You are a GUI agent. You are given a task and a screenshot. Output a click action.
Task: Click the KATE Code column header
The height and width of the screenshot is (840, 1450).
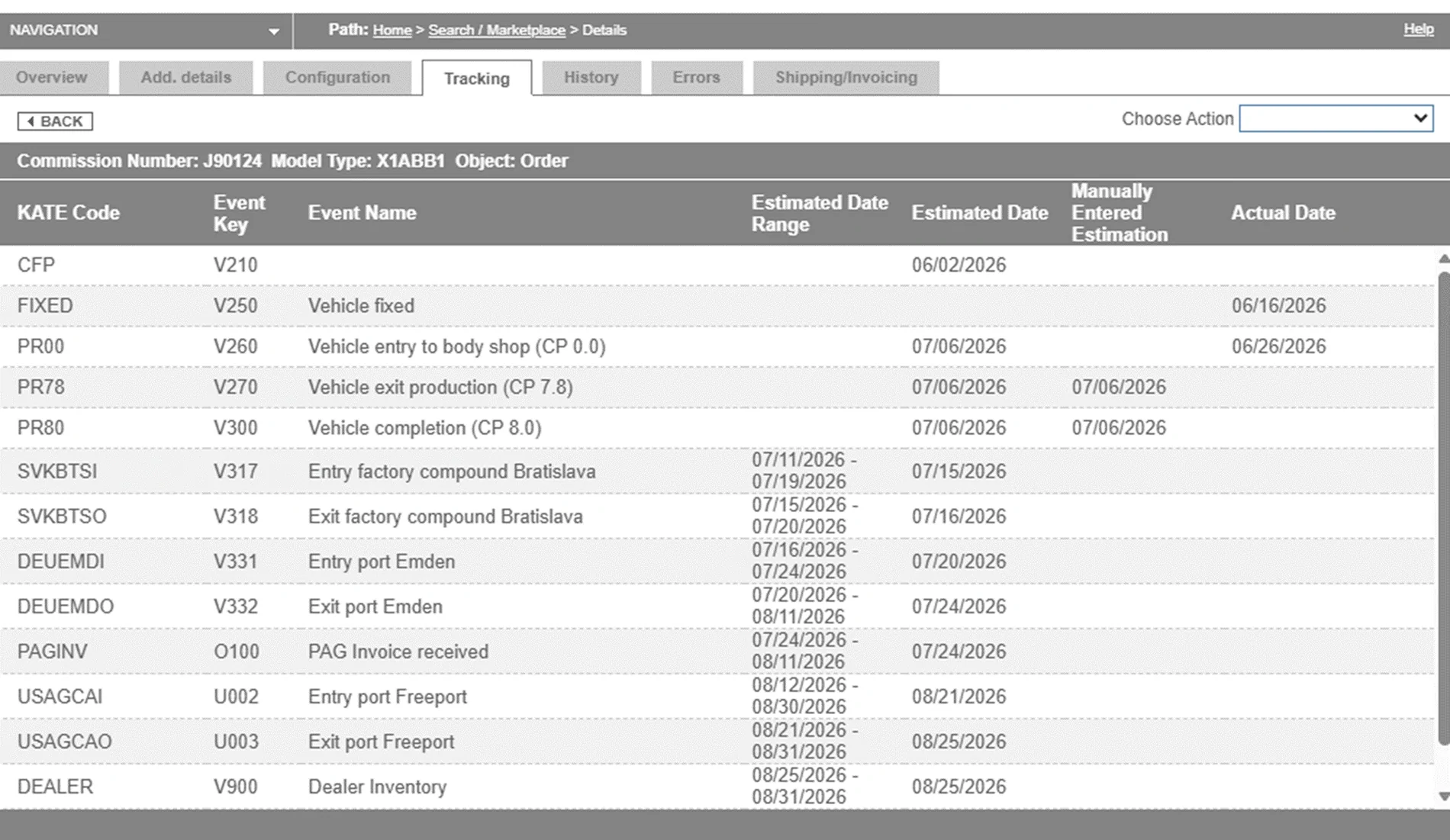[x=69, y=213]
